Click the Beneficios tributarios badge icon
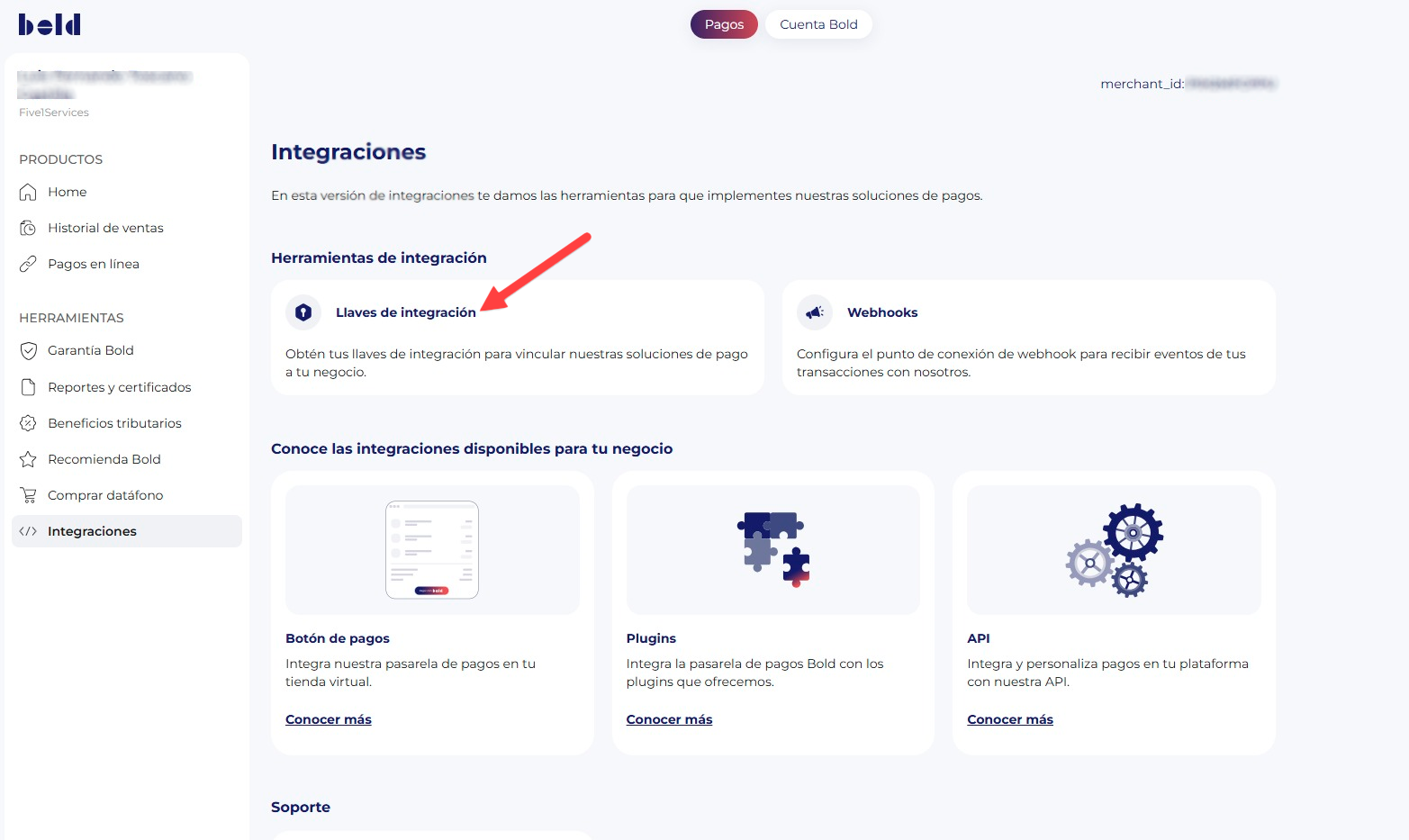Viewport: 1409px width, 840px height. click(28, 423)
